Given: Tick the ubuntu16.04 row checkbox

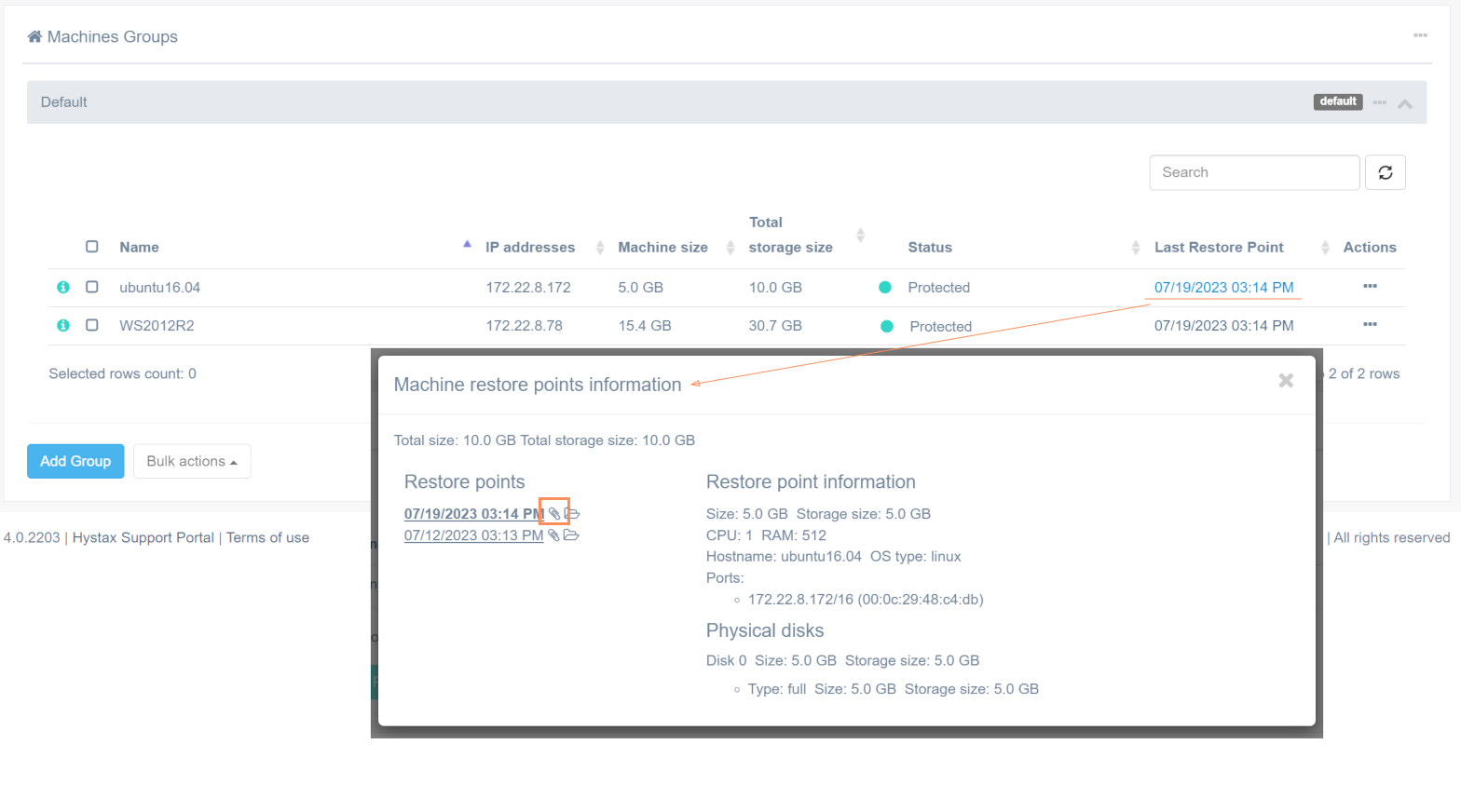Looking at the screenshot, I should [x=92, y=287].
